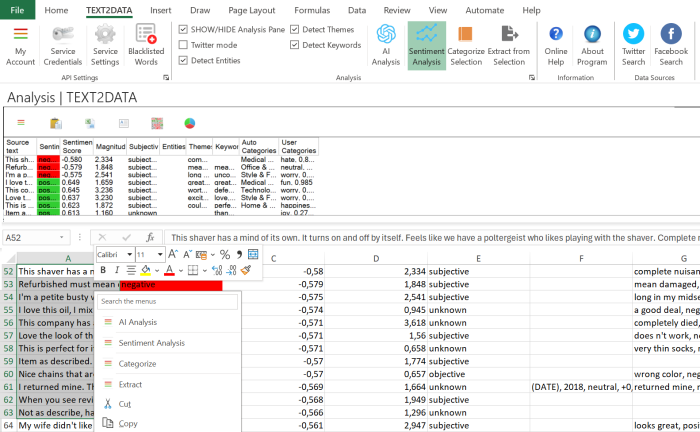The height and width of the screenshot is (432, 700).
Task: Click the red negative cell in row 53
Action: (x=171, y=285)
